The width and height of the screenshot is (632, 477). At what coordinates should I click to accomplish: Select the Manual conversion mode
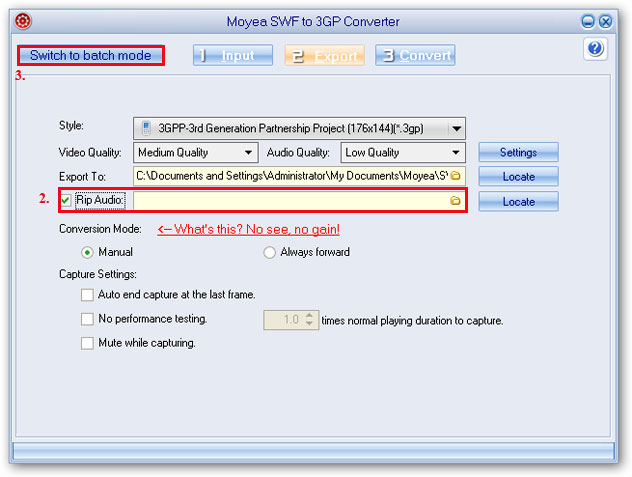(87, 253)
